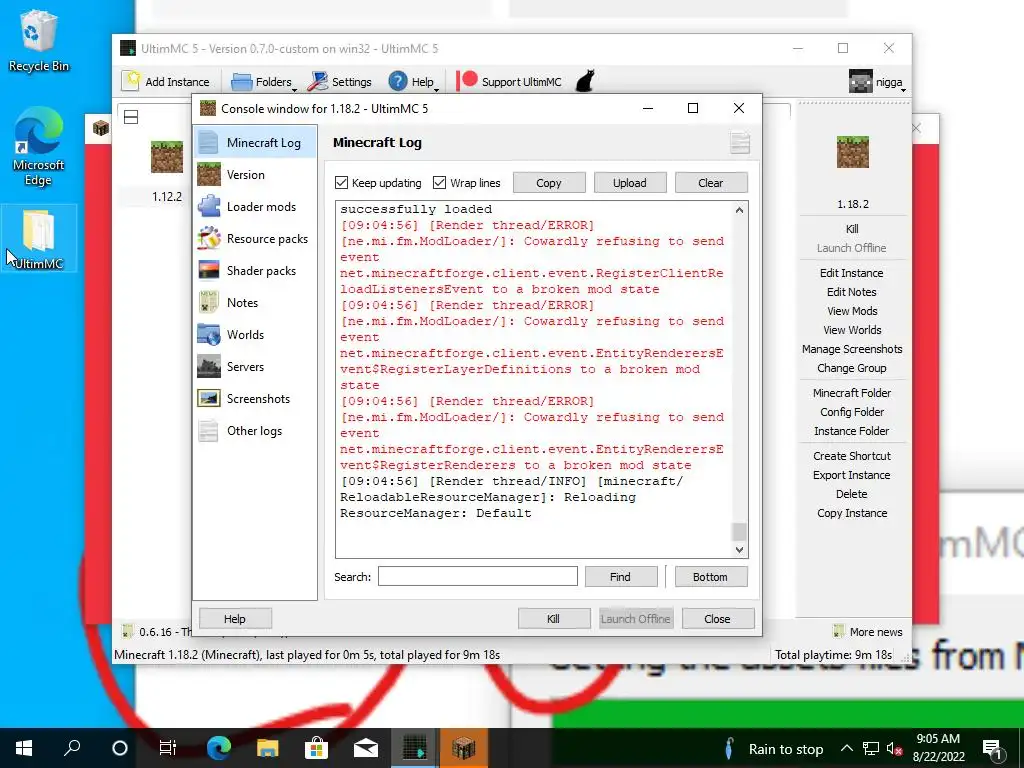The height and width of the screenshot is (768, 1024).
Task: Open UltimMC Settings from toolbar
Action: tap(340, 82)
